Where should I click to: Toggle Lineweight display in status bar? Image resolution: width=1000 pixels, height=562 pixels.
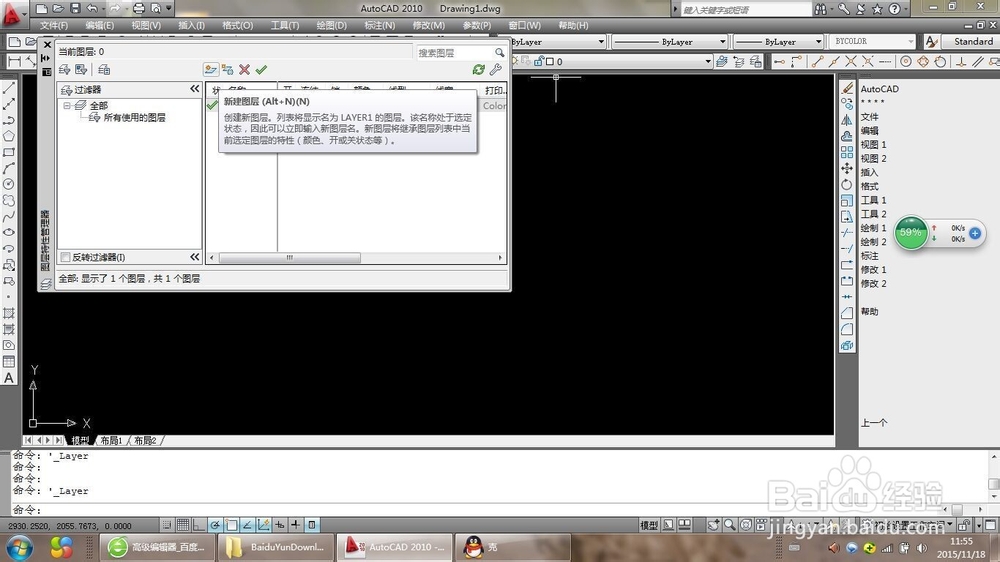[295, 525]
